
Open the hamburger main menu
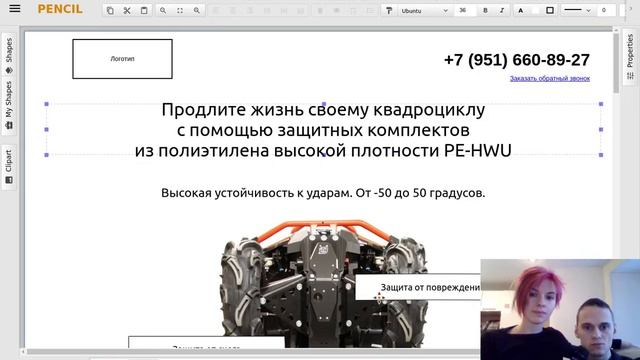pos(15,9)
